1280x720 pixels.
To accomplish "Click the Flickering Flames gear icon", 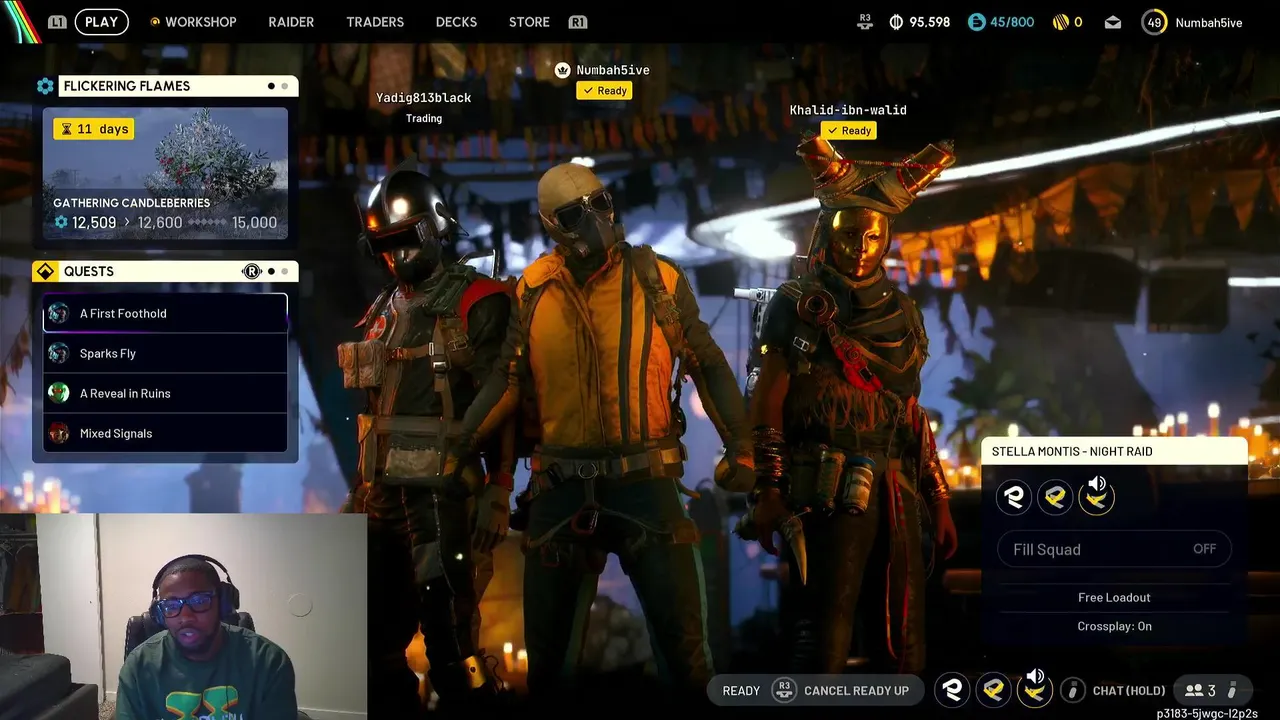I will [x=45, y=86].
